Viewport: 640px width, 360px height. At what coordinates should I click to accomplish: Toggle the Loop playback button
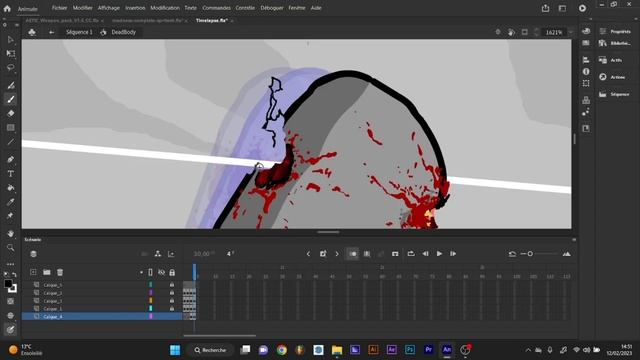(x=411, y=254)
